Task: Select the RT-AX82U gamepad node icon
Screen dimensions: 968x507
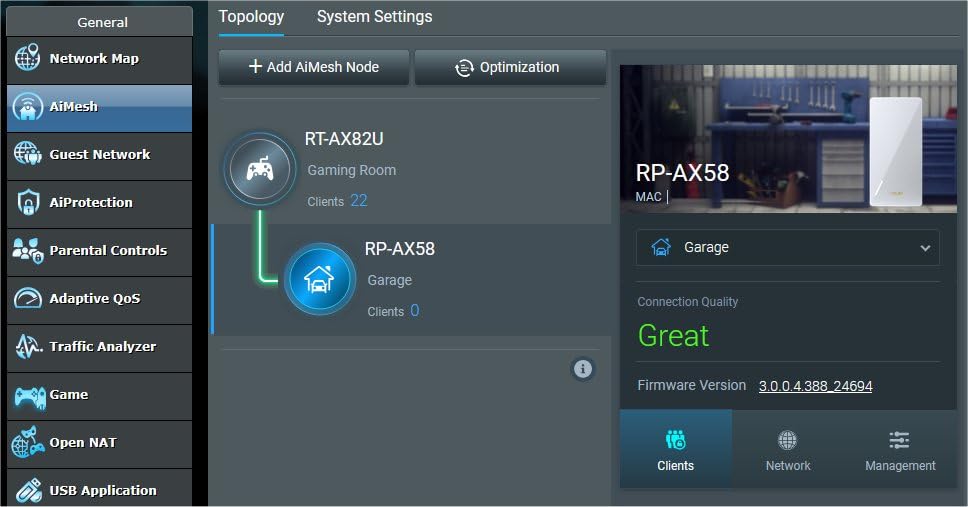Action: click(260, 169)
